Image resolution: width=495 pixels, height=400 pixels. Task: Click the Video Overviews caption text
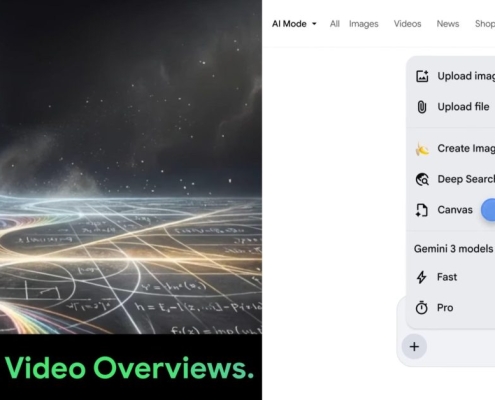click(129, 368)
